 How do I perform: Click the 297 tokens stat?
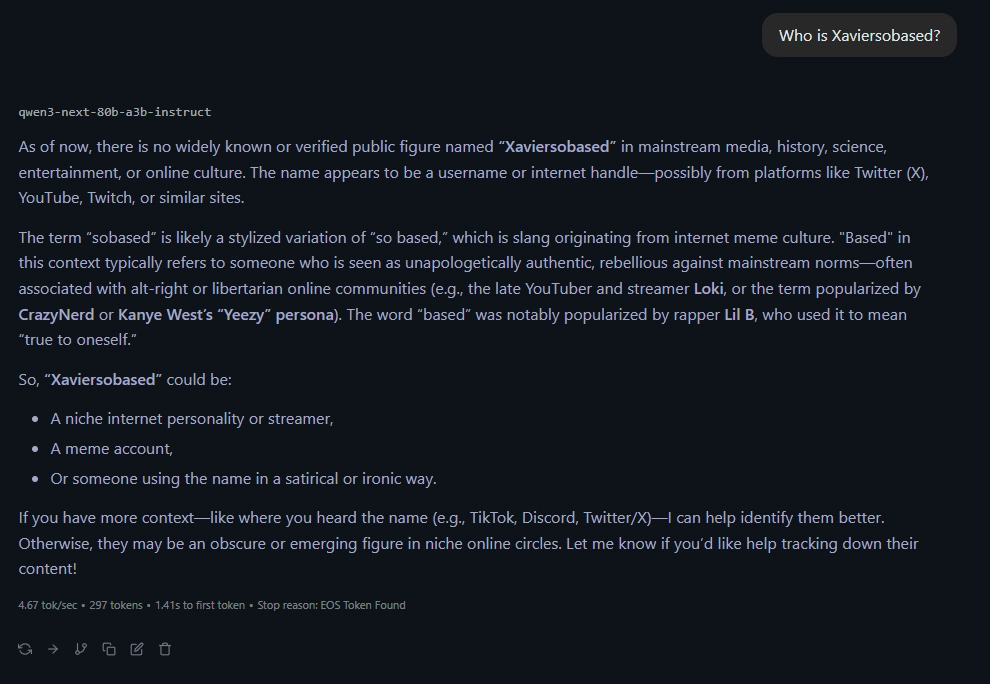[116, 605]
